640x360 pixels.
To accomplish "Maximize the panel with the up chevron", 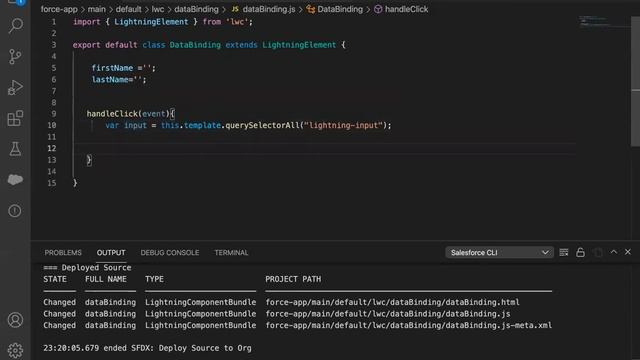I will [x=613, y=252].
